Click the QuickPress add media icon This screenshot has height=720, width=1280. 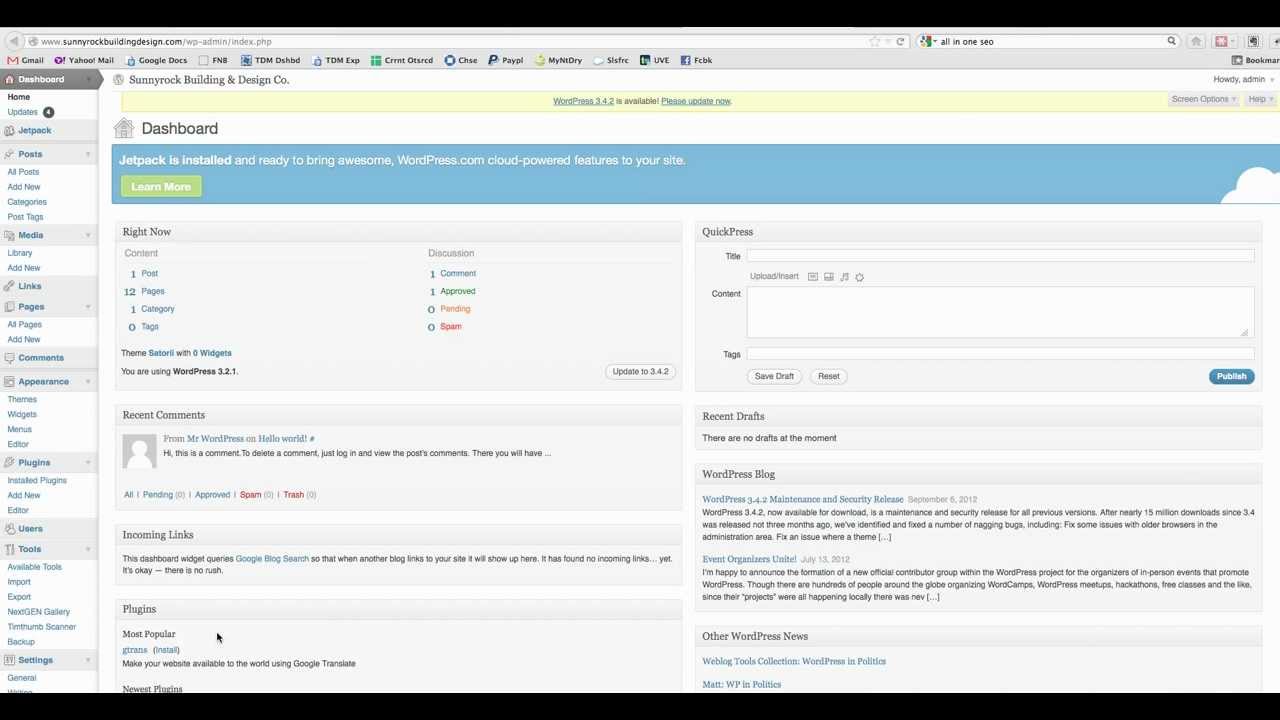[x=859, y=277]
